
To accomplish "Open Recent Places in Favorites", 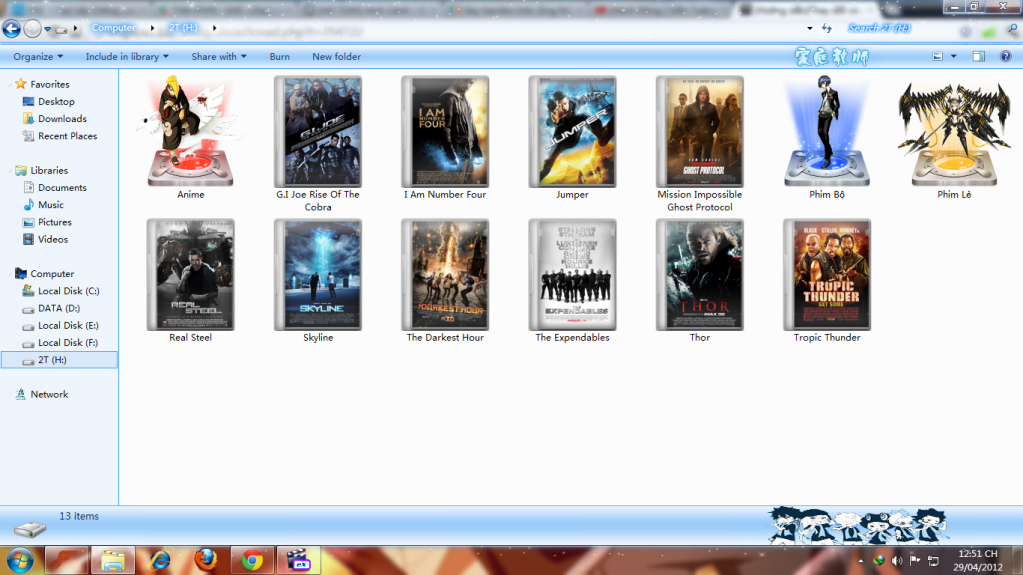I will (x=67, y=136).
